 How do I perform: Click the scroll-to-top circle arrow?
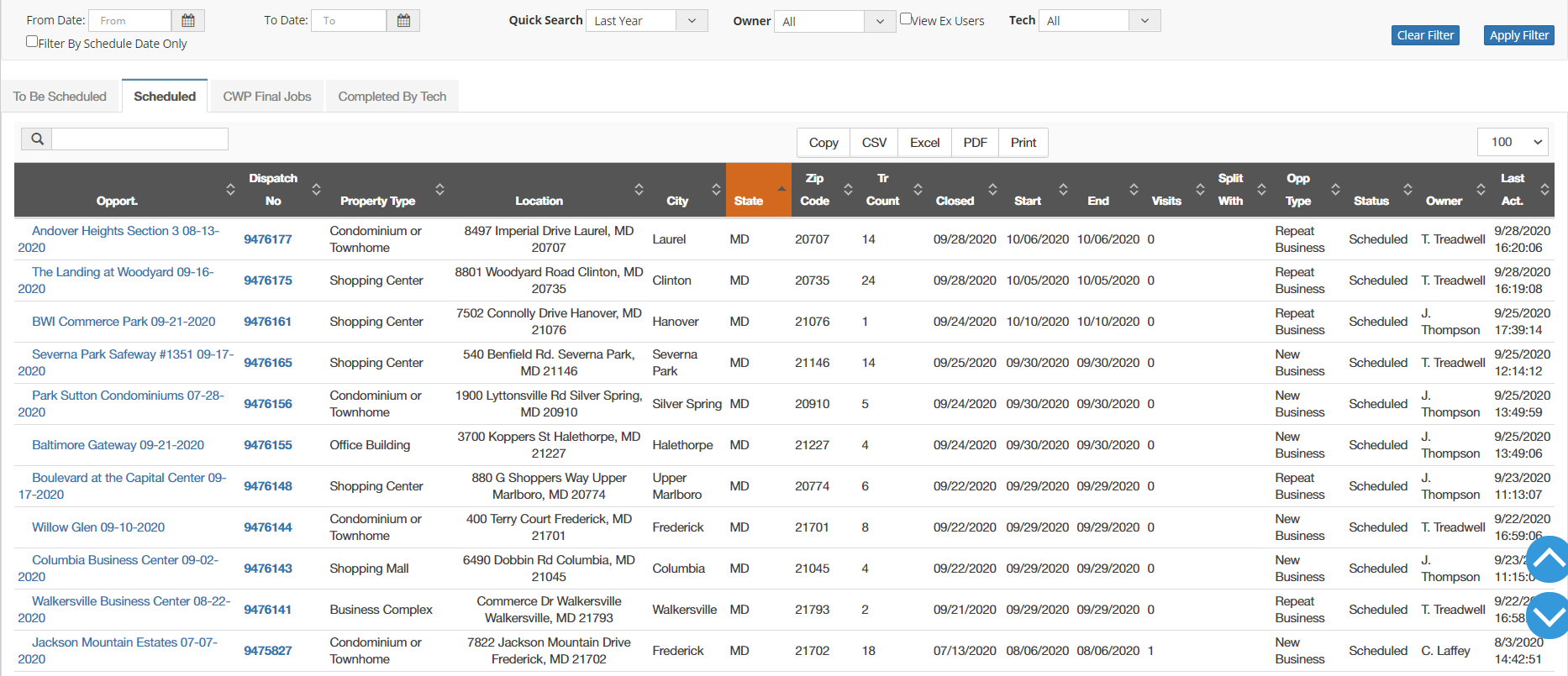1547,559
